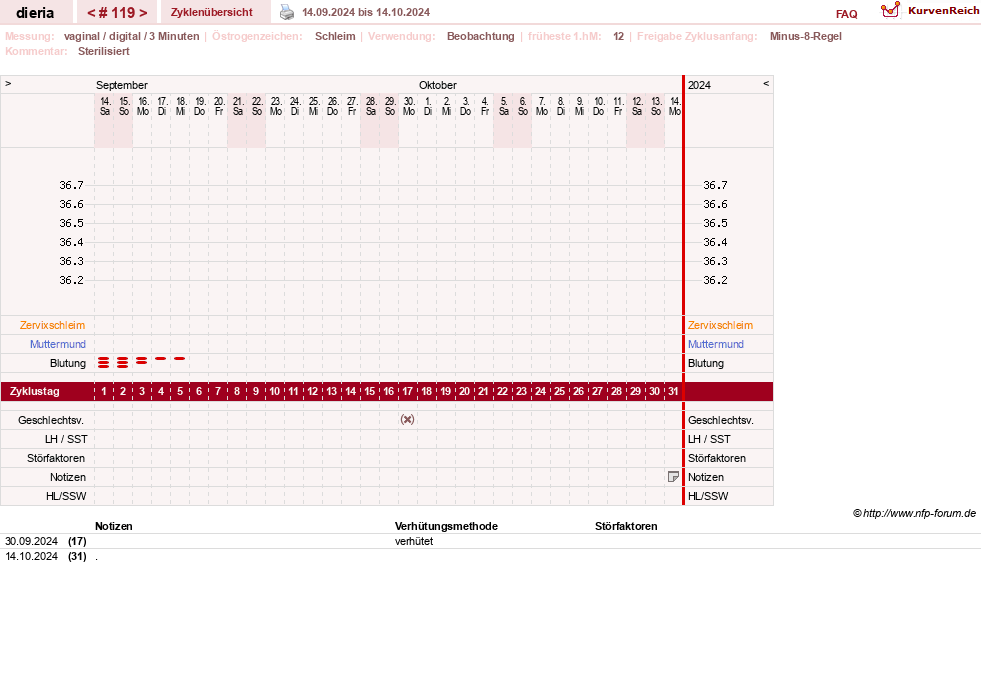Screen dimensions: 981x685
Task: Open the nfp-forum.de link
Action: [919, 513]
